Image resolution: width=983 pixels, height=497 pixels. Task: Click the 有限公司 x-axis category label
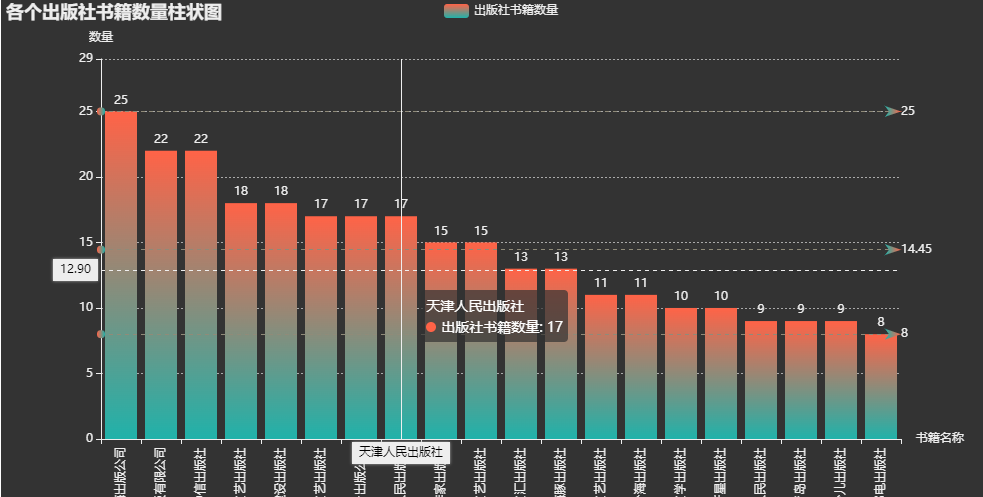pyautogui.click(x=161, y=470)
